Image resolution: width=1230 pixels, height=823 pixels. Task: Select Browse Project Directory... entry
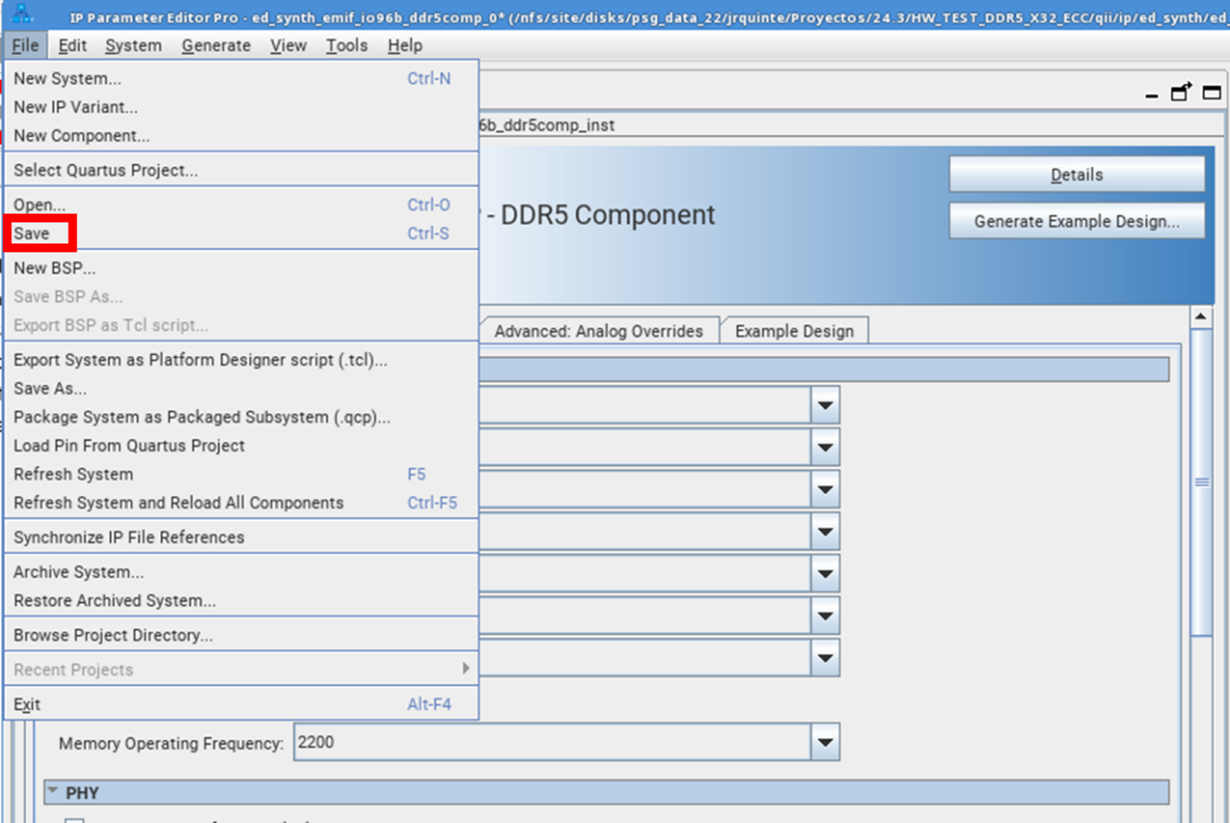(x=241, y=635)
